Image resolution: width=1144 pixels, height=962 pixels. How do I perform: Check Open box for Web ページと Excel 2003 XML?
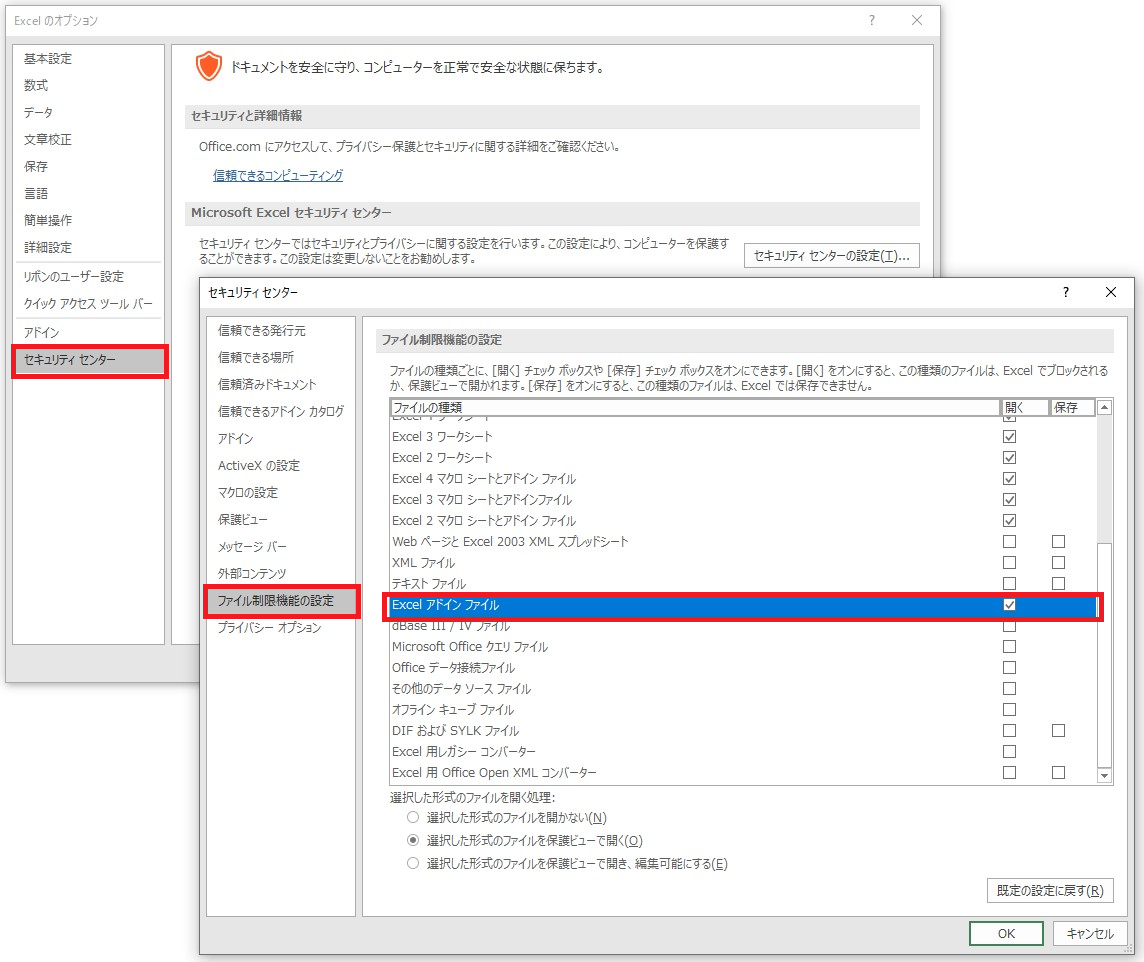click(1010, 542)
